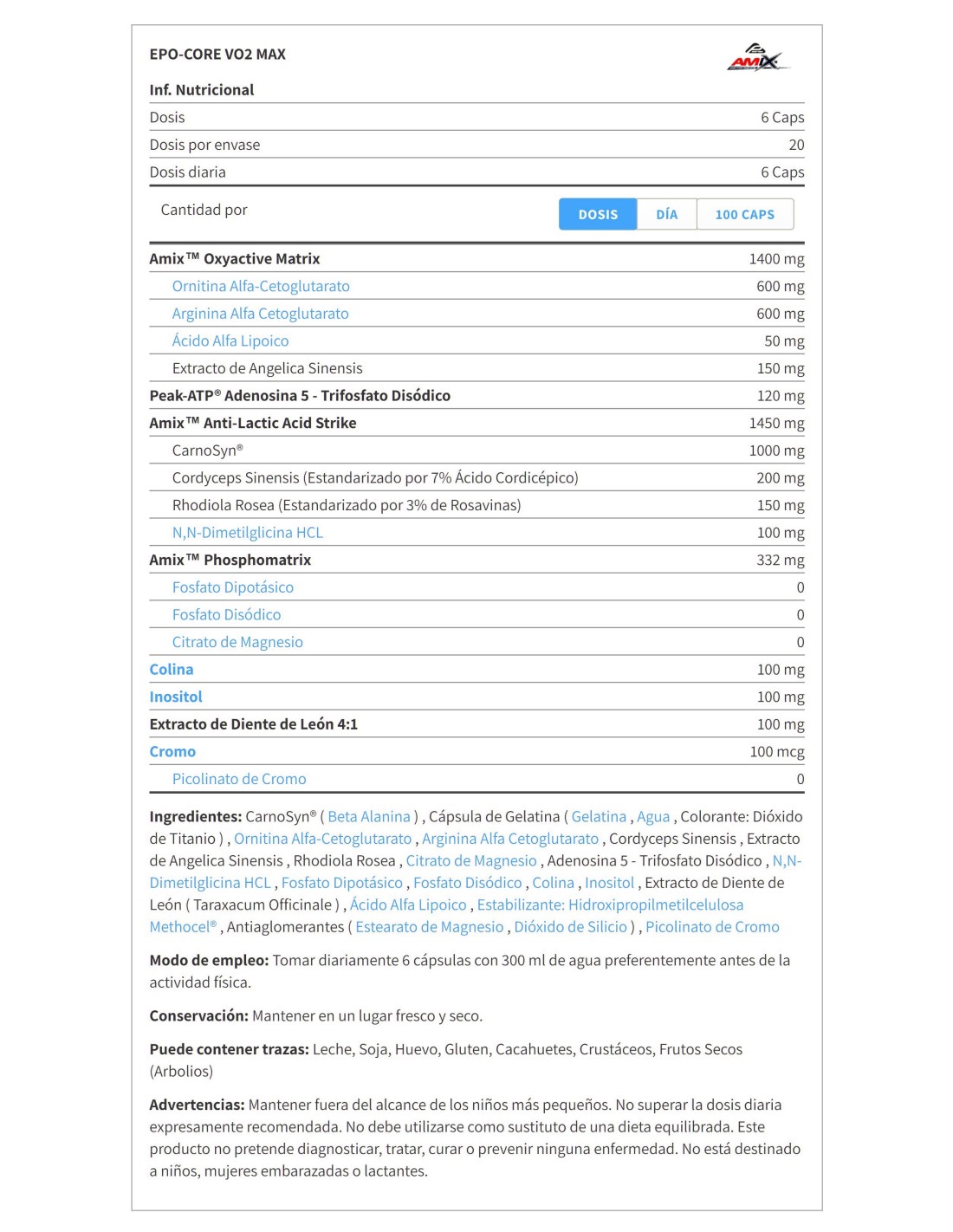Select the DOSIS tab
This screenshot has height=1232, width=953.
pyautogui.click(x=598, y=214)
